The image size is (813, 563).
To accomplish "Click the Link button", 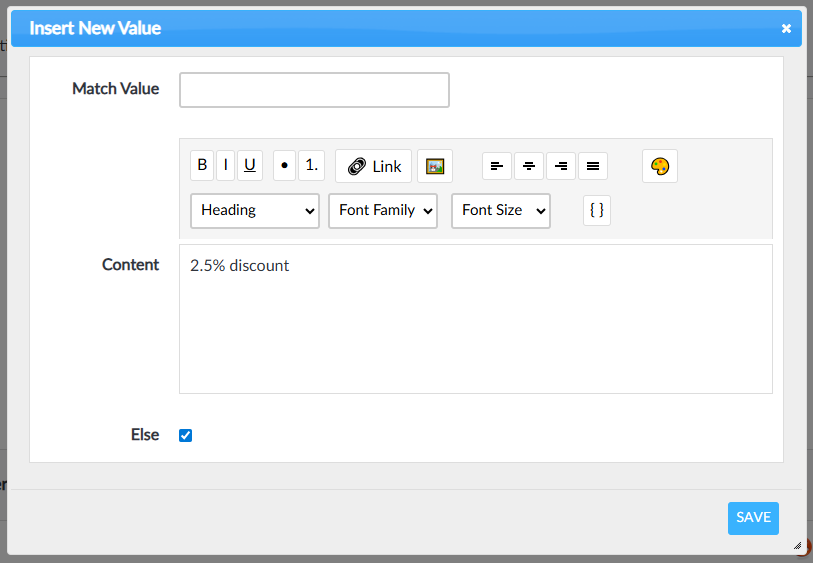I will click(374, 166).
